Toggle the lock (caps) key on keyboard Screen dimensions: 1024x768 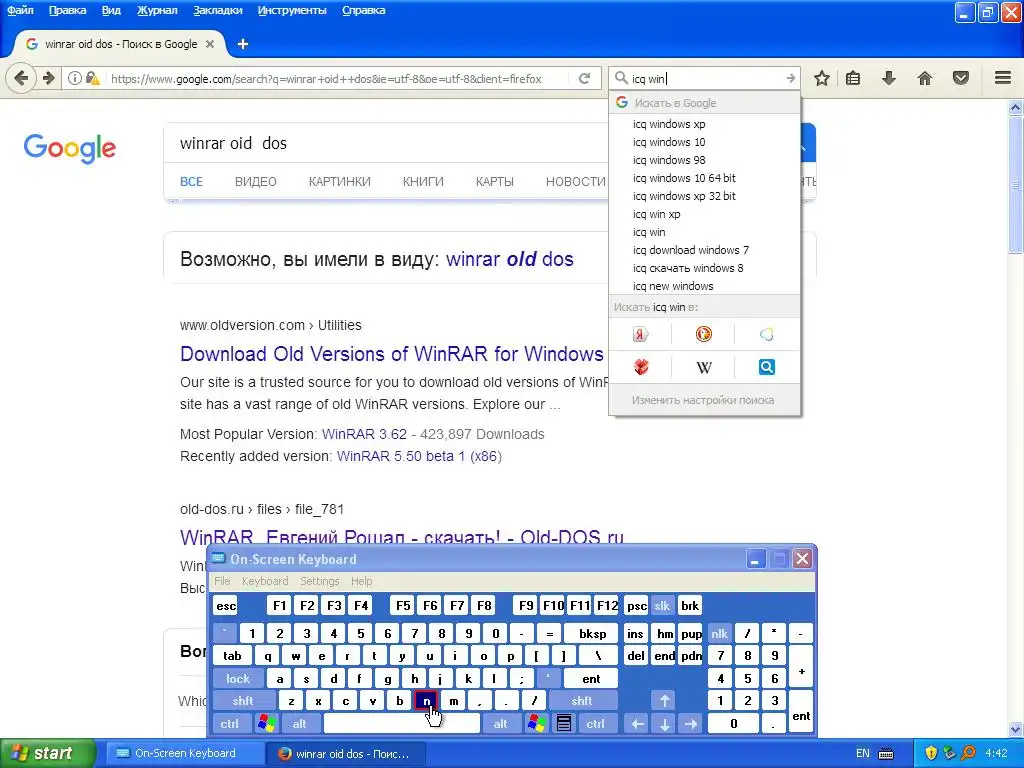click(x=238, y=679)
